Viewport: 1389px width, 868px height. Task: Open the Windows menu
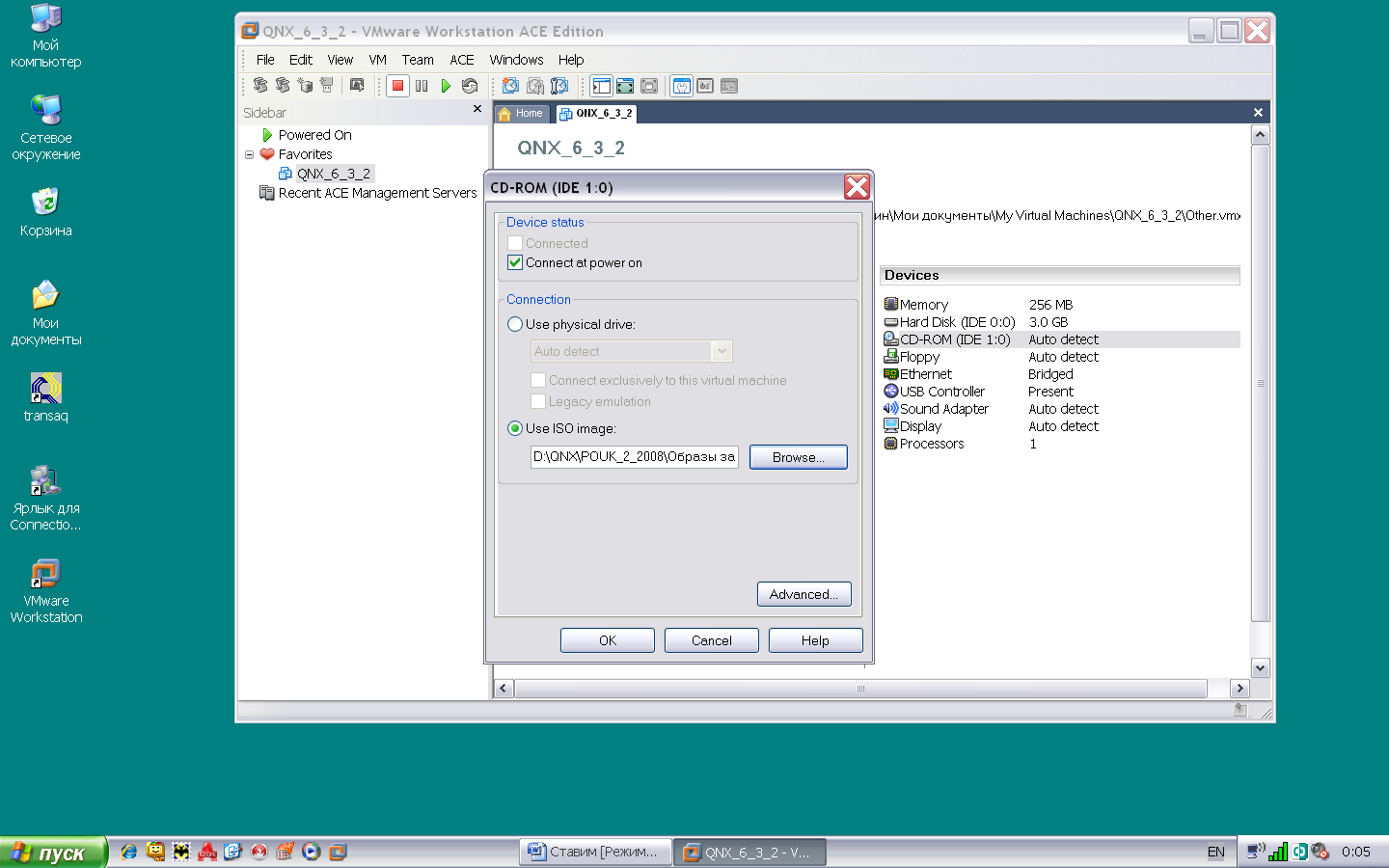click(x=516, y=60)
